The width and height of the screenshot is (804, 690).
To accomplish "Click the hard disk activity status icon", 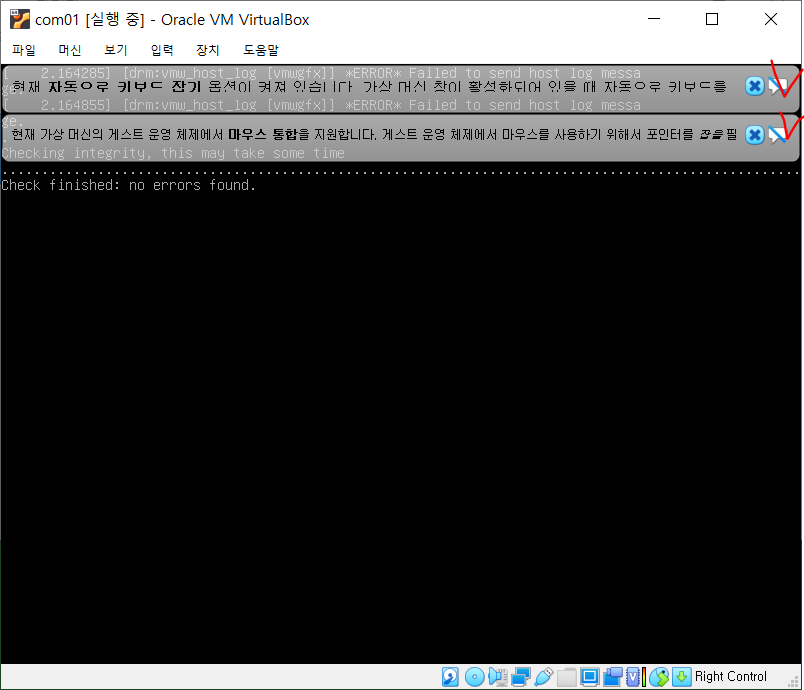I will pos(450,677).
